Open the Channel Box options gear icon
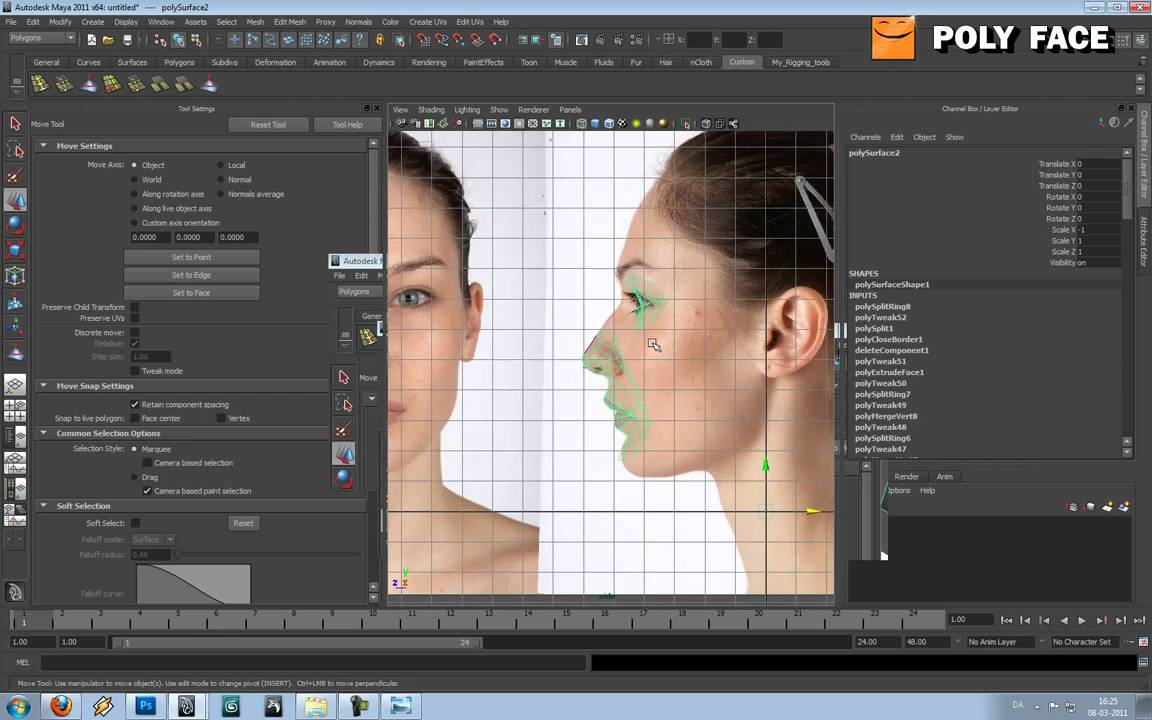 1113,121
